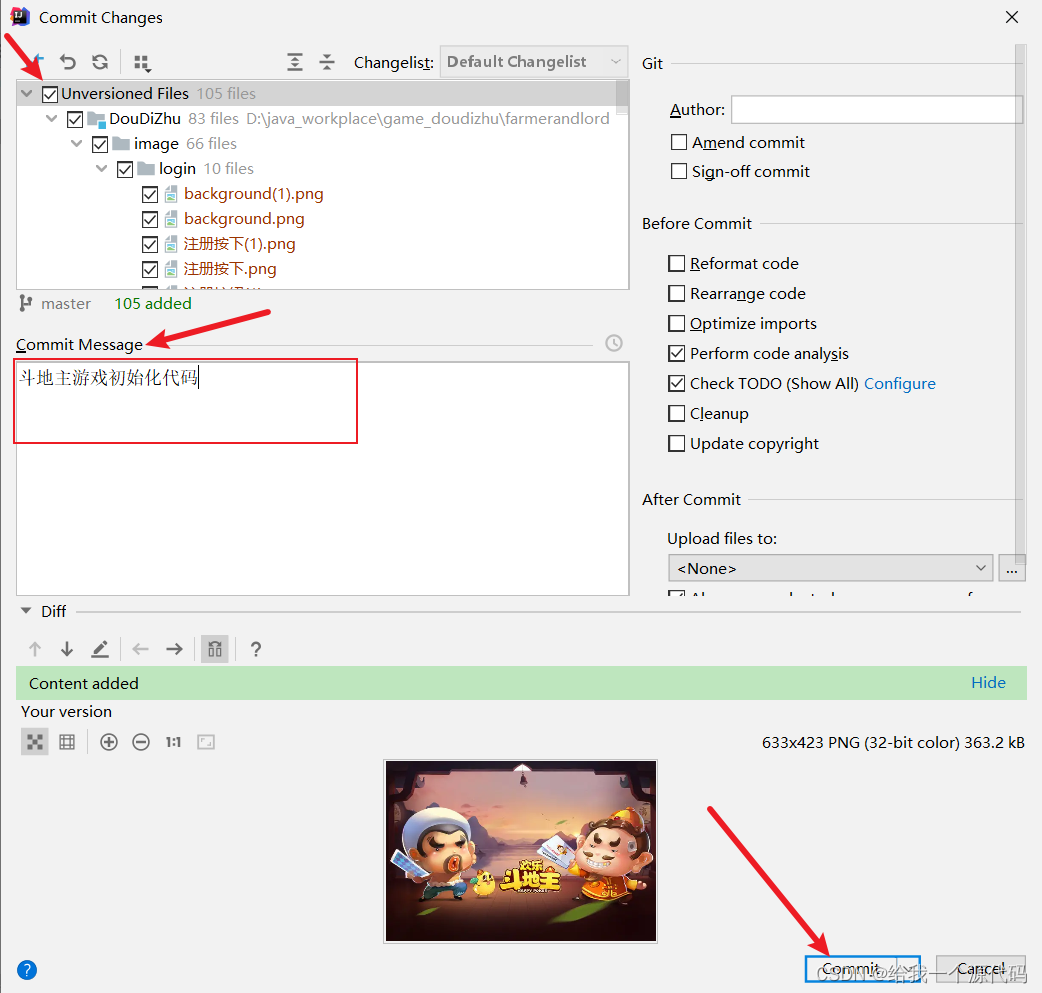Open the Group By icon menu
The height and width of the screenshot is (993, 1042).
coord(142,63)
